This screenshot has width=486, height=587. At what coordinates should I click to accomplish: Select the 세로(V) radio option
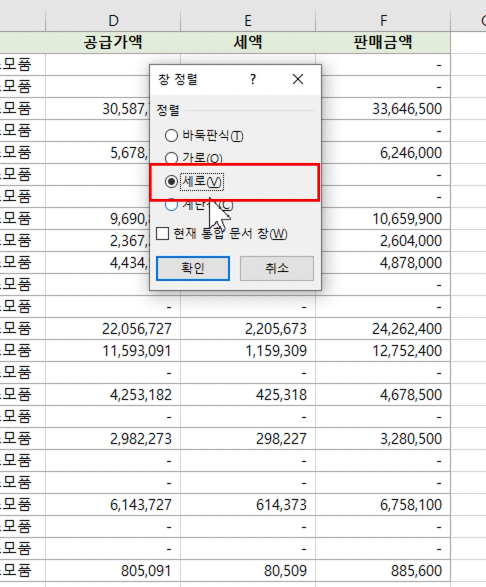194,182
